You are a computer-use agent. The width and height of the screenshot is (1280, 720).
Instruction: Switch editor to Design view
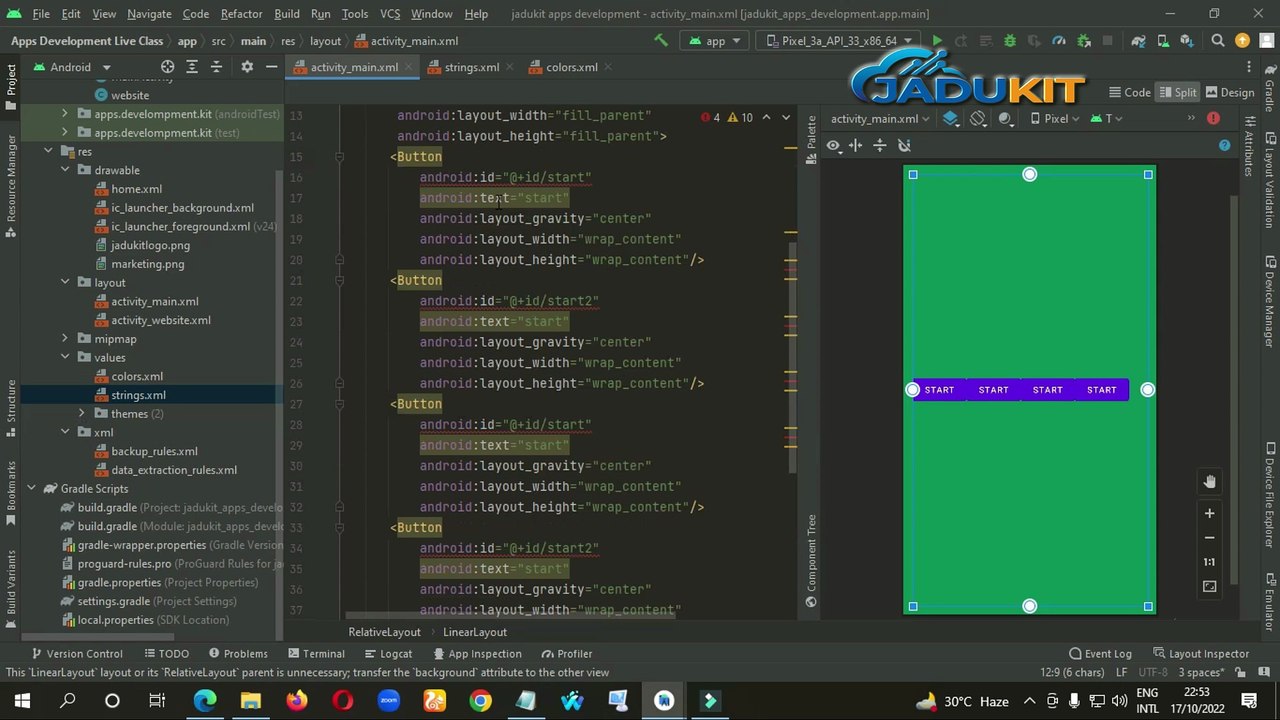pyautogui.click(x=1229, y=93)
